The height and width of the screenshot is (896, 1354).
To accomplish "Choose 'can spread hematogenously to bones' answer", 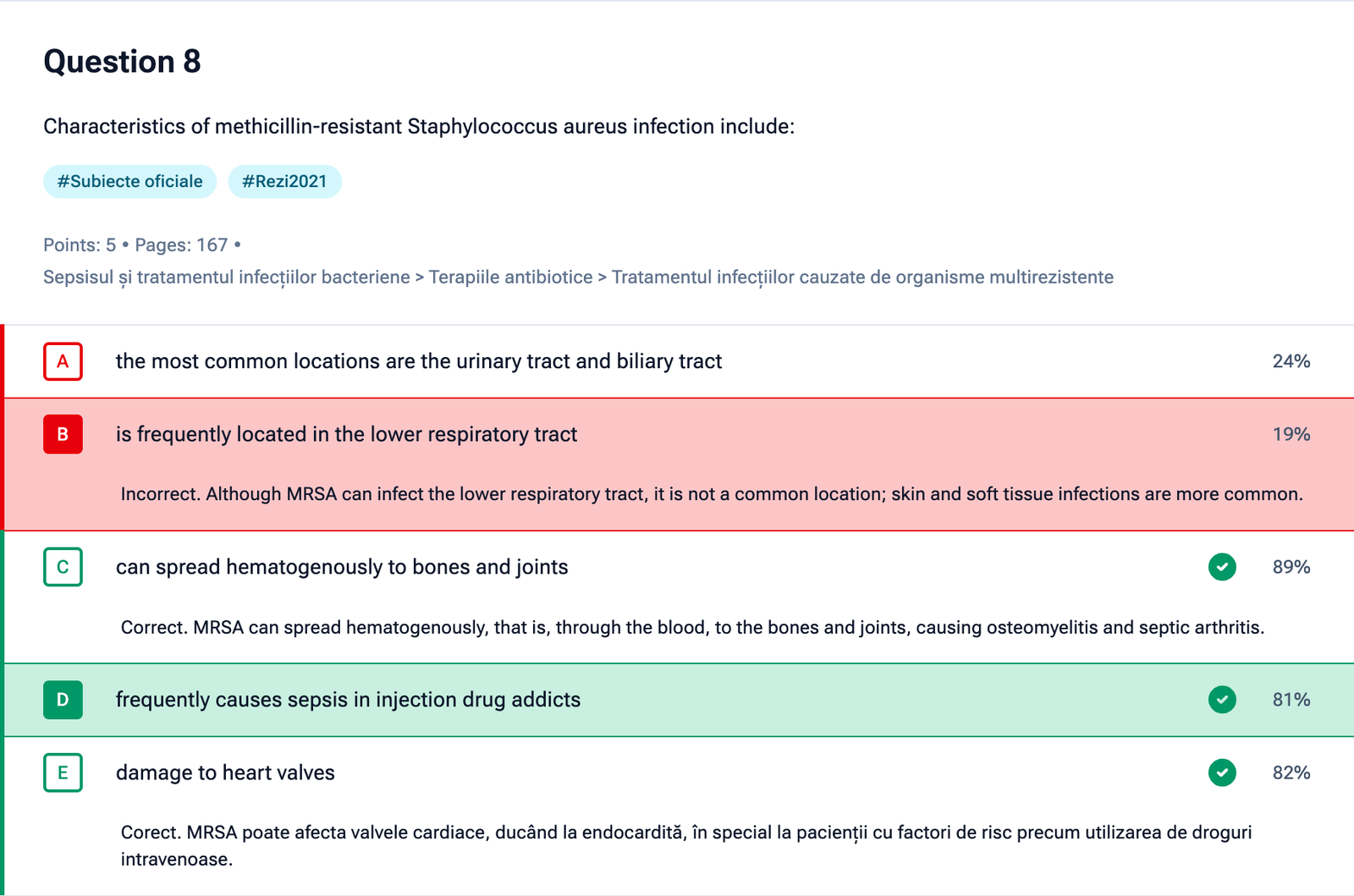I will [341, 567].
